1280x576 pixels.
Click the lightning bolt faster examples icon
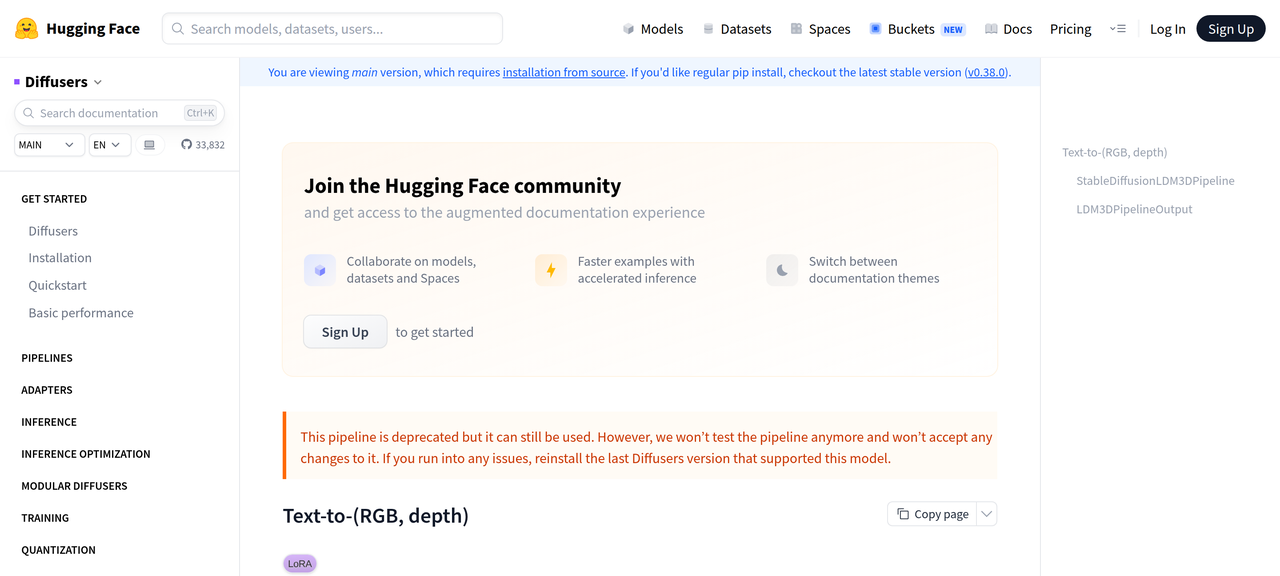pos(550,270)
